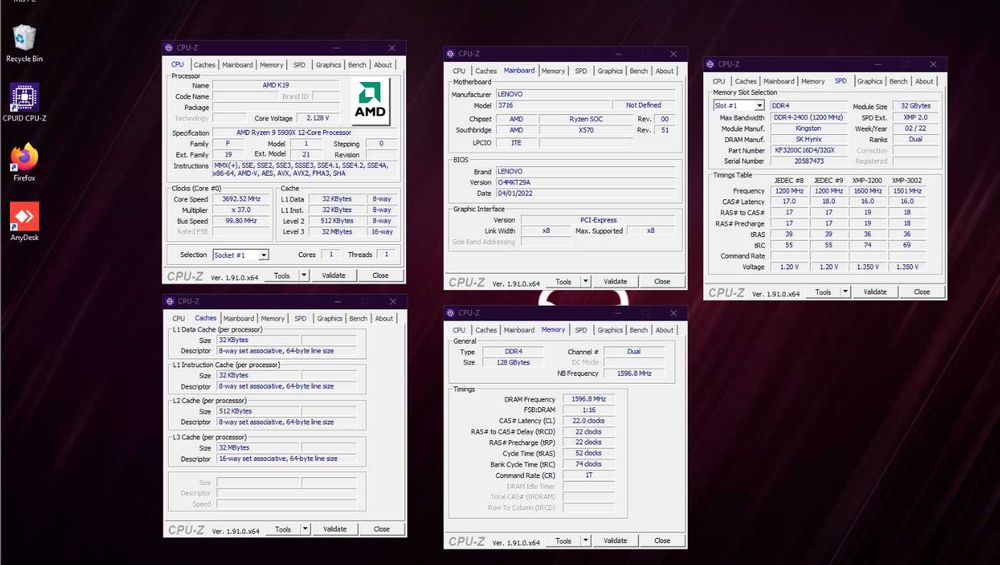This screenshot has height=565, width=1000.
Task: Click the CAS# Latency value 22.0 clocks
Action: [x=589, y=421]
